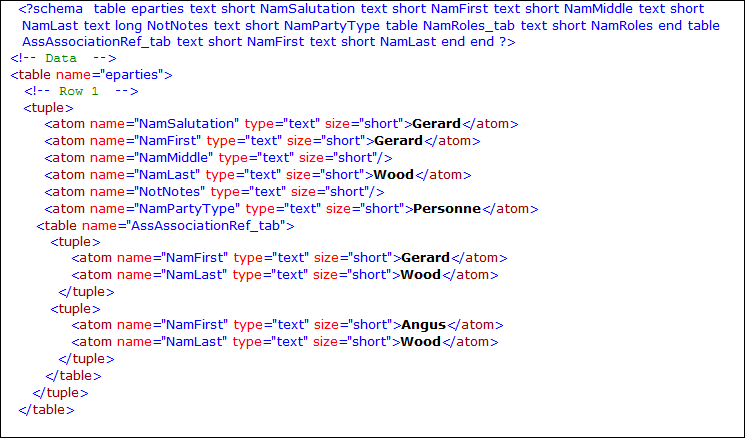Select the Angus value text
Image resolution: width=745 pixels, height=438 pixels.
[423, 325]
